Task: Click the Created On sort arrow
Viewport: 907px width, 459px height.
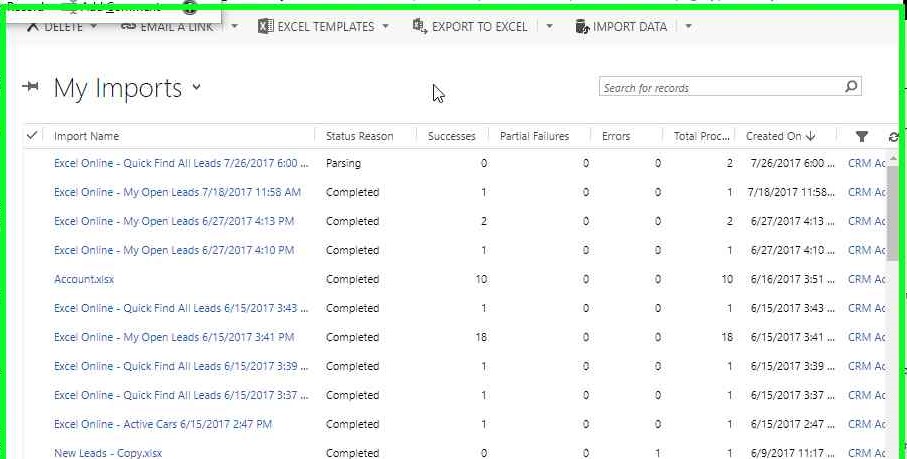Action: (x=811, y=136)
